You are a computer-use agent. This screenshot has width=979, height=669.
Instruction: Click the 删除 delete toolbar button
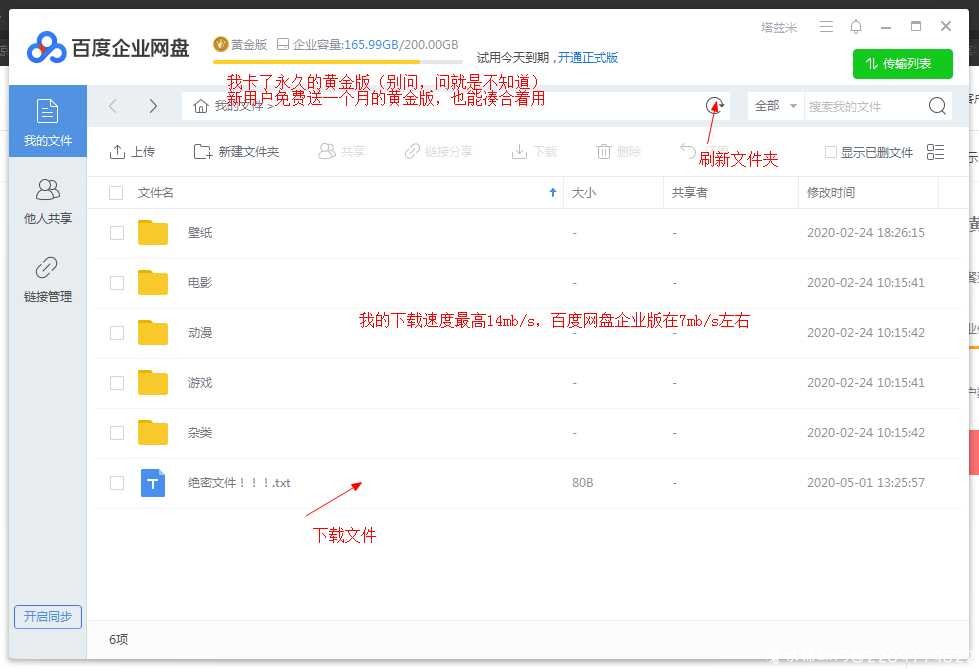pos(618,151)
